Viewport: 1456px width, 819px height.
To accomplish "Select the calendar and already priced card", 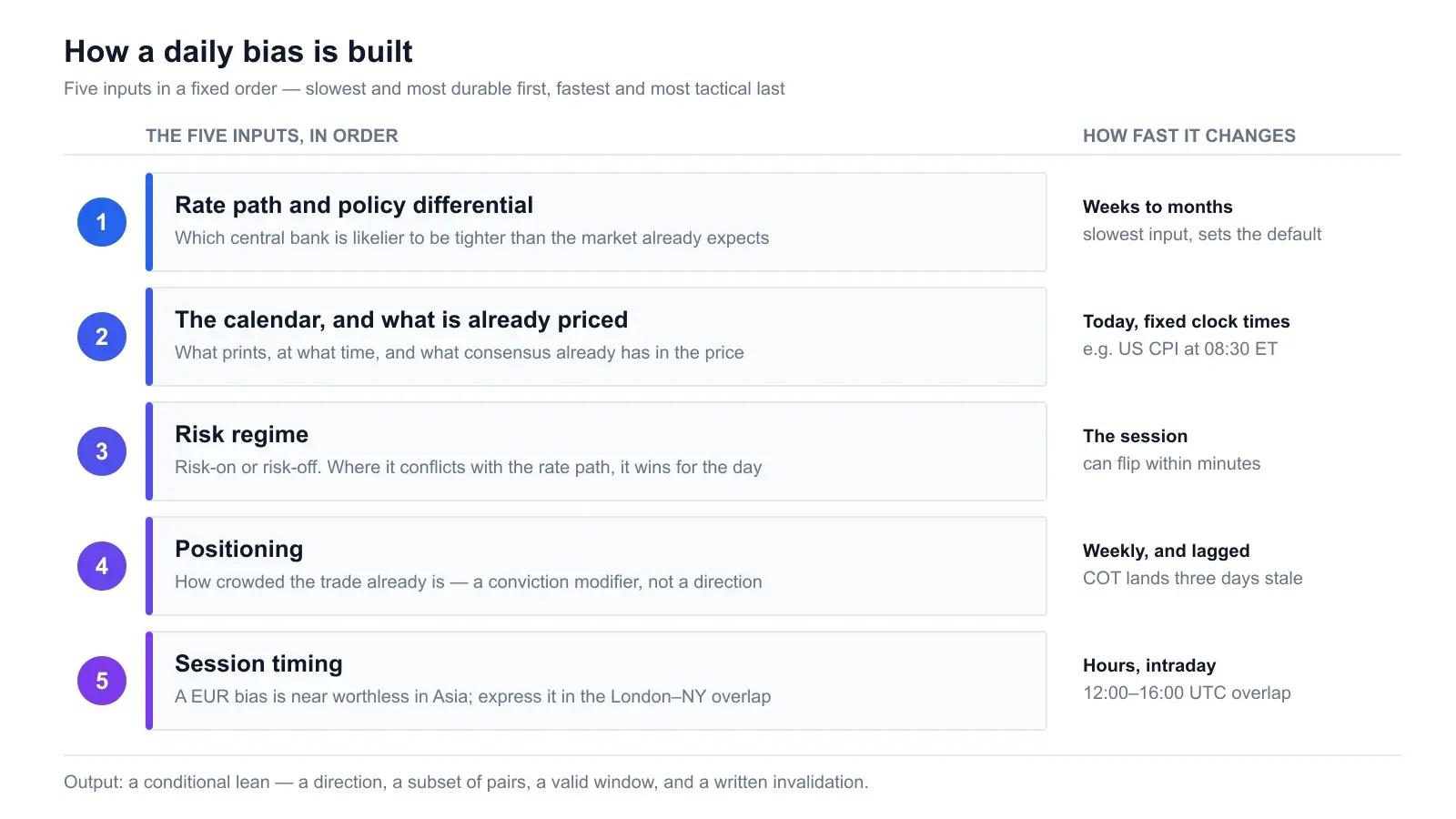I will pos(596,337).
